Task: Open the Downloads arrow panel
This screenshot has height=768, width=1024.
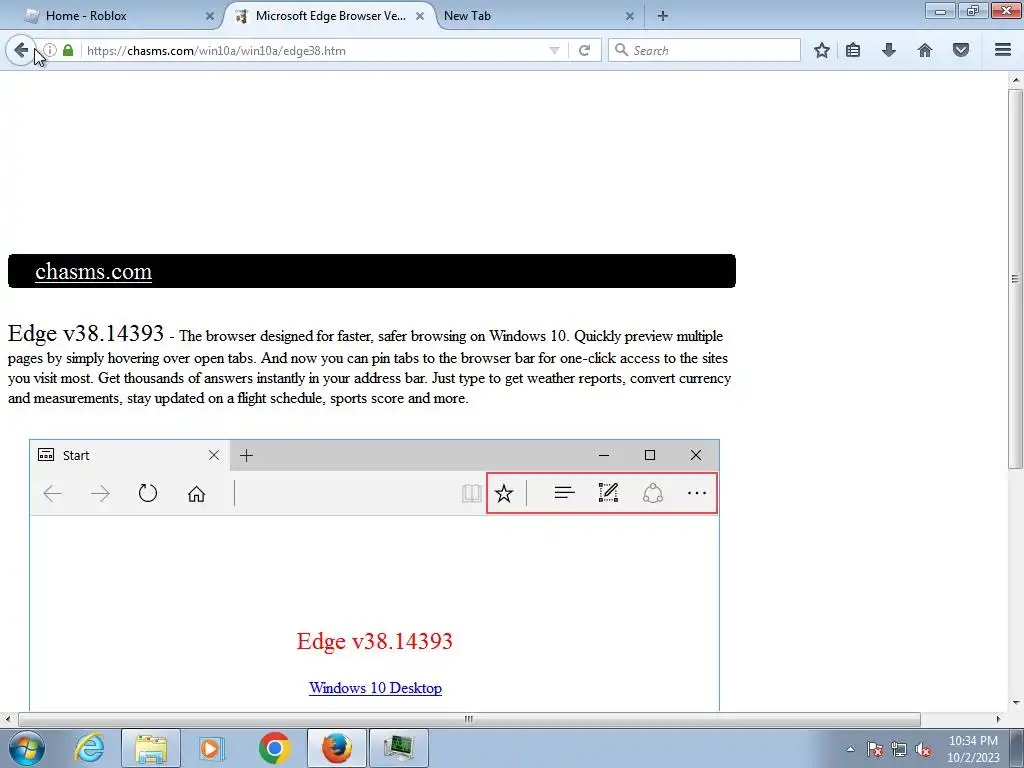Action: click(889, 50)
